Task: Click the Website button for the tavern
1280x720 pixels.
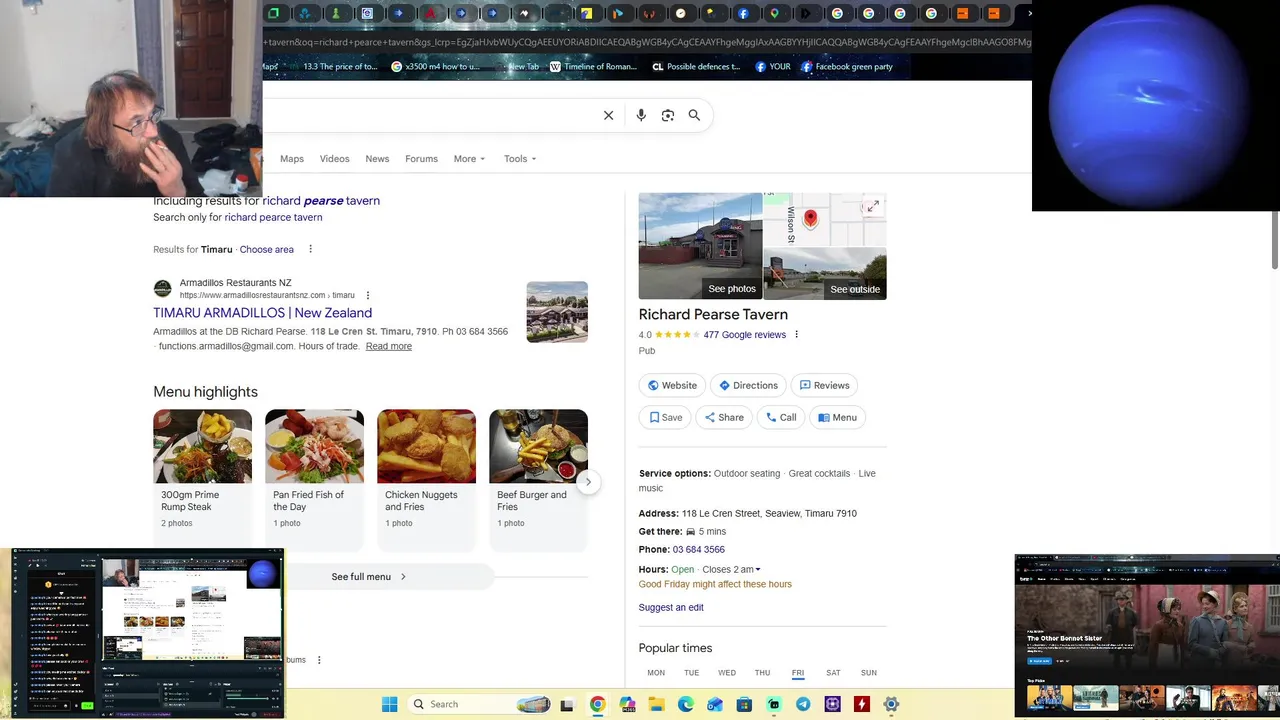Action: pos(672,385)
